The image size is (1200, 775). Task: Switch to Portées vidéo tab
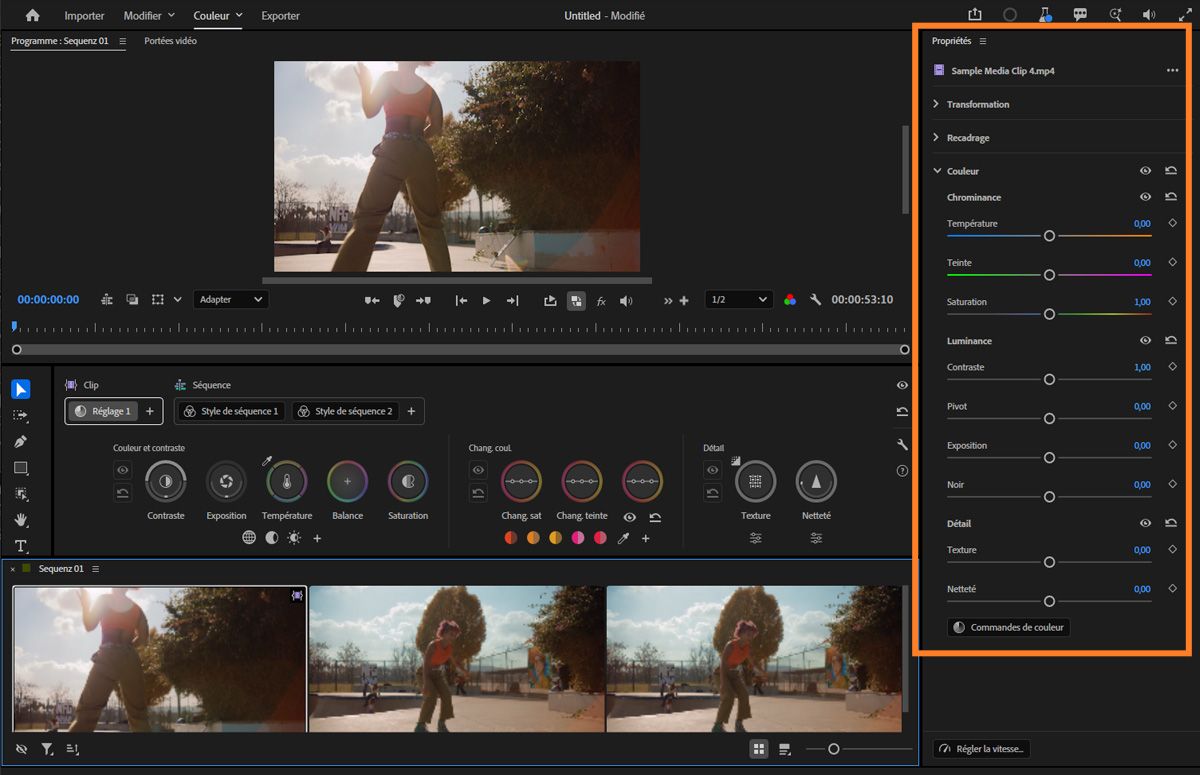pyautogui.click(x=170, y=41)
